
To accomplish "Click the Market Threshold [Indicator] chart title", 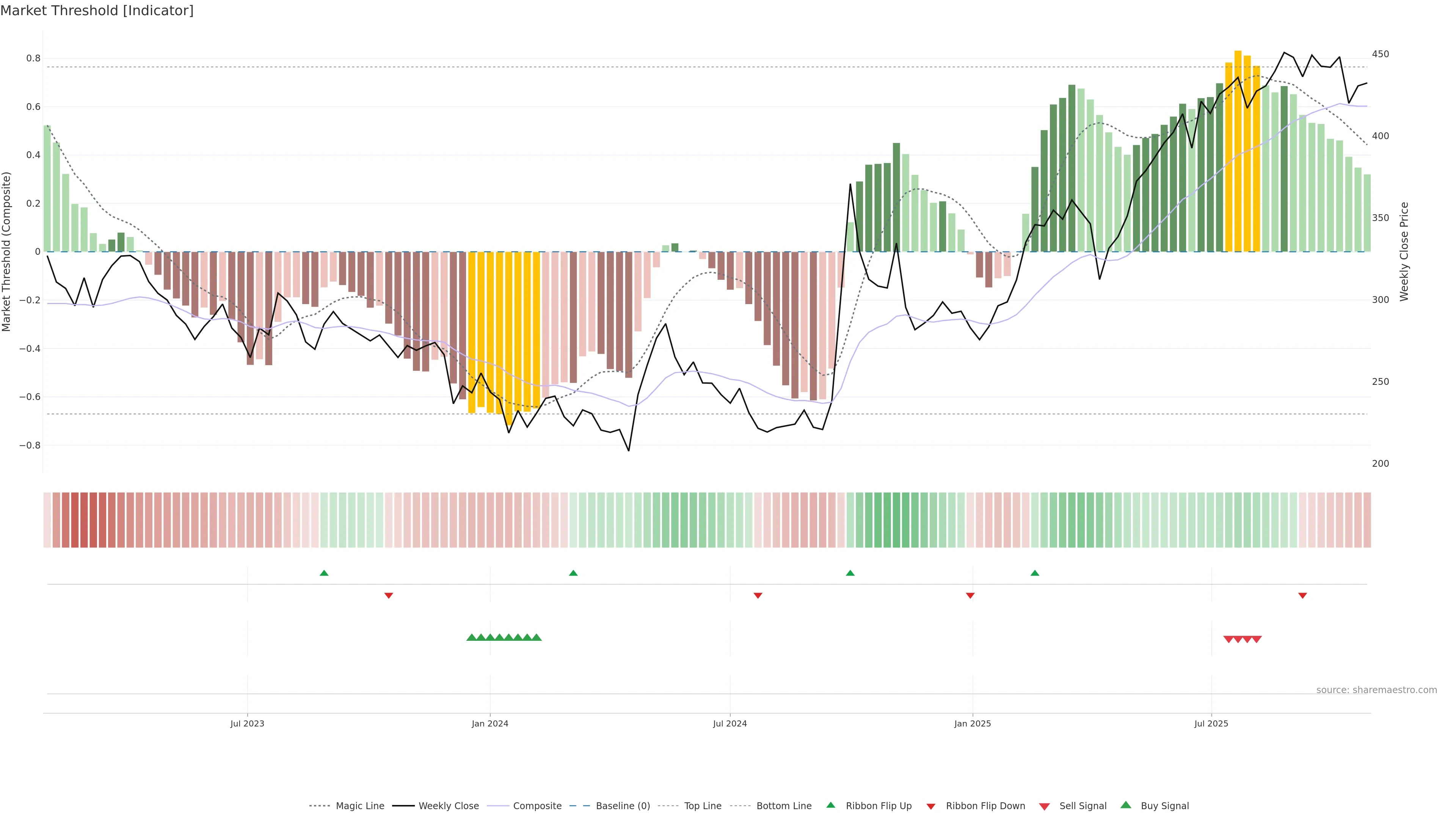I will (97, 11).
